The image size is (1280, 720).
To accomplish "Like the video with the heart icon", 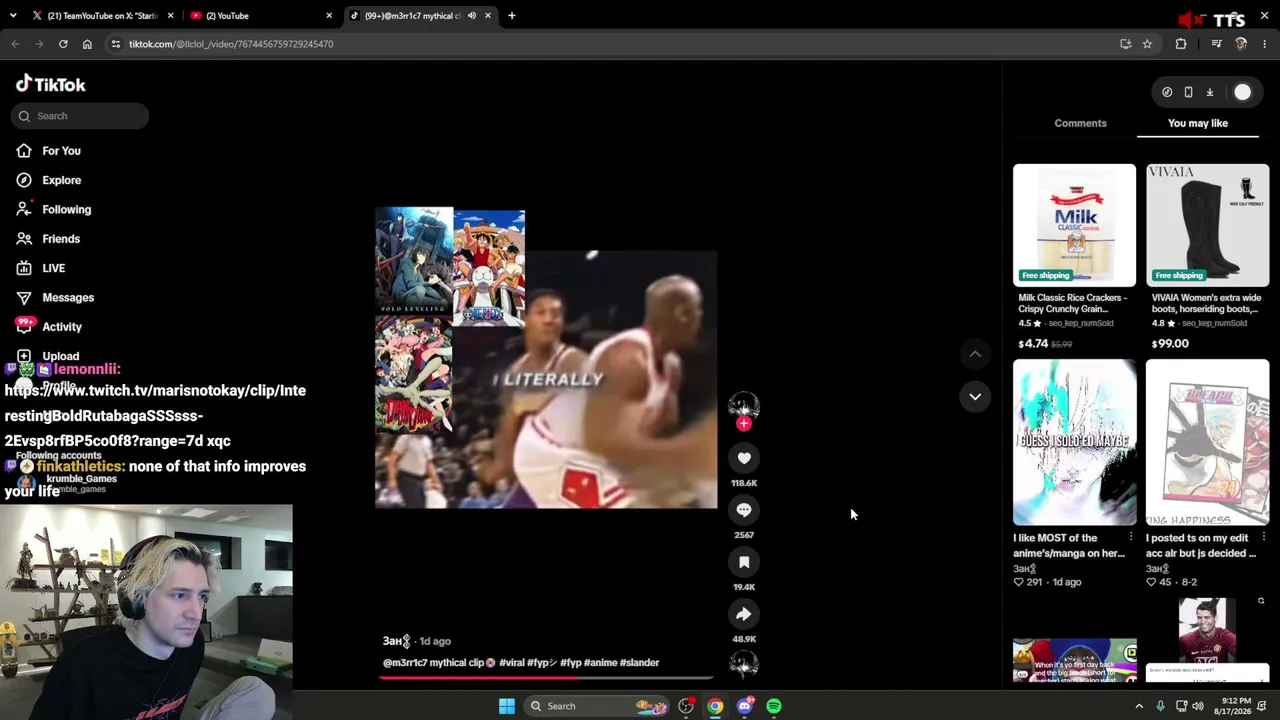I will pyautogui.click(x=744, y=458).
